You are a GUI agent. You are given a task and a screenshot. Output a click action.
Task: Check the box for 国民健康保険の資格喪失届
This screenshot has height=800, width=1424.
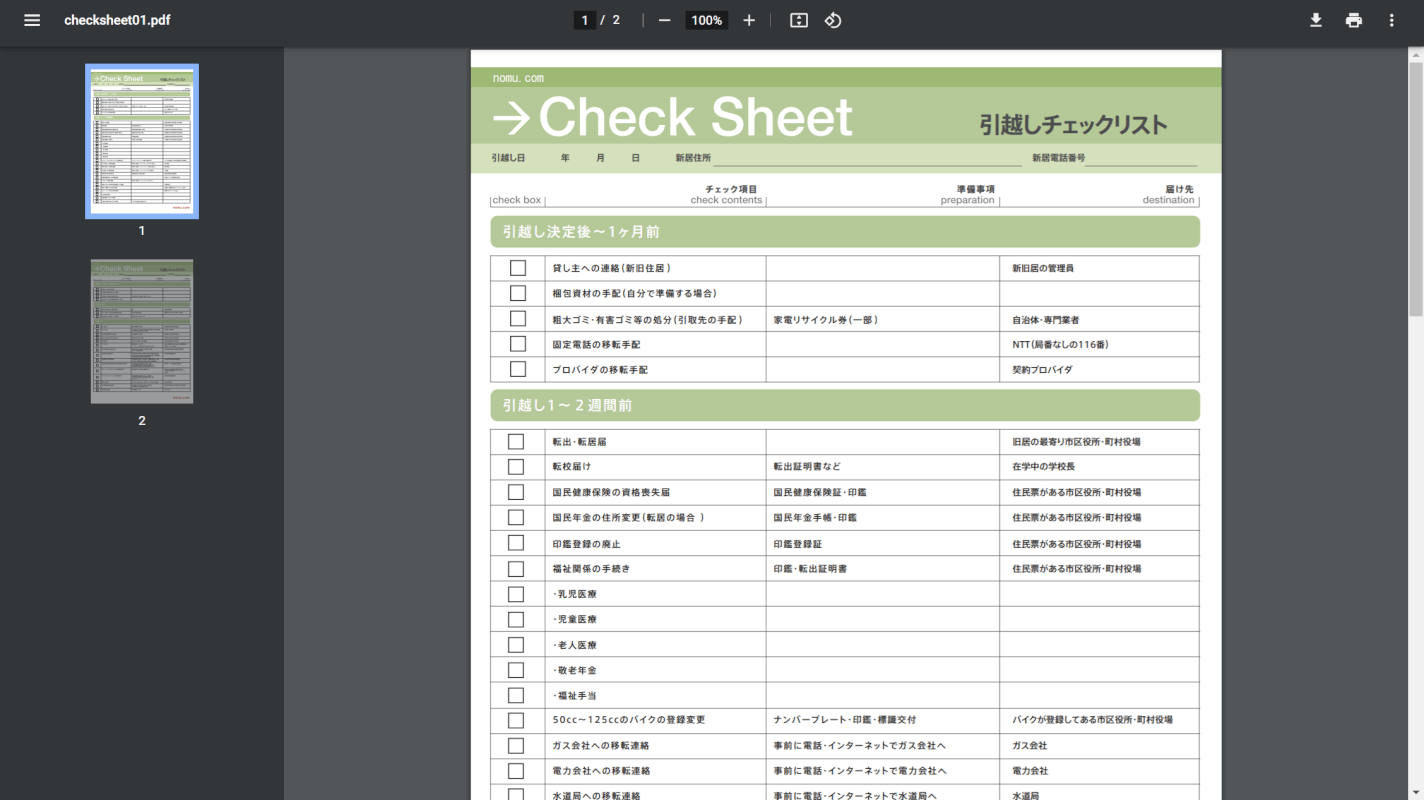click(x=516, y=492)
